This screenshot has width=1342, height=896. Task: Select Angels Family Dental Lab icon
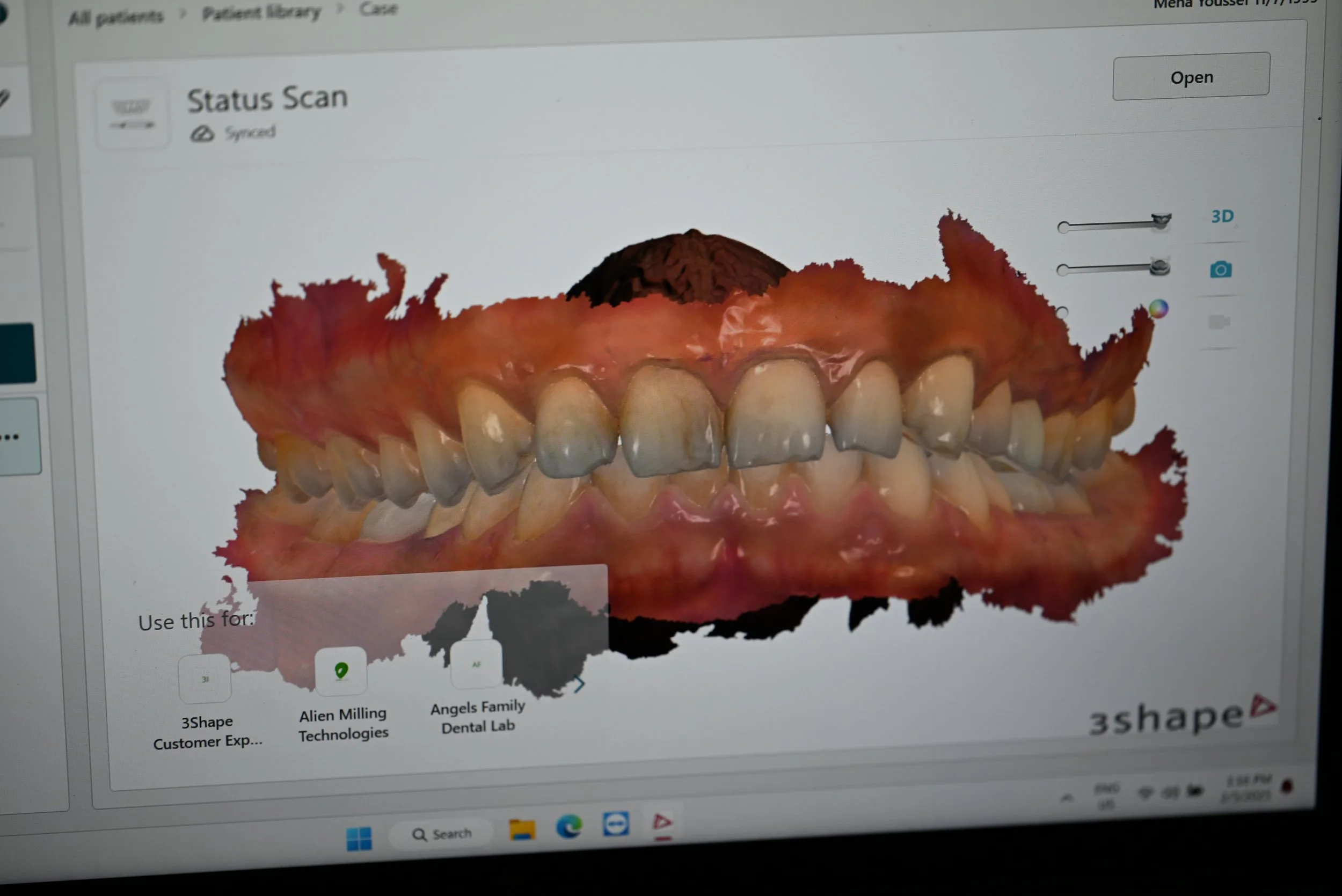coord(476,665)
